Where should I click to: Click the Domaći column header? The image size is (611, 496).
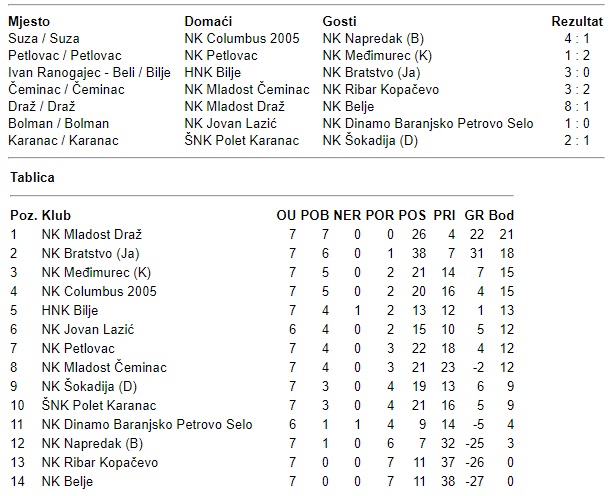(208, 21)
